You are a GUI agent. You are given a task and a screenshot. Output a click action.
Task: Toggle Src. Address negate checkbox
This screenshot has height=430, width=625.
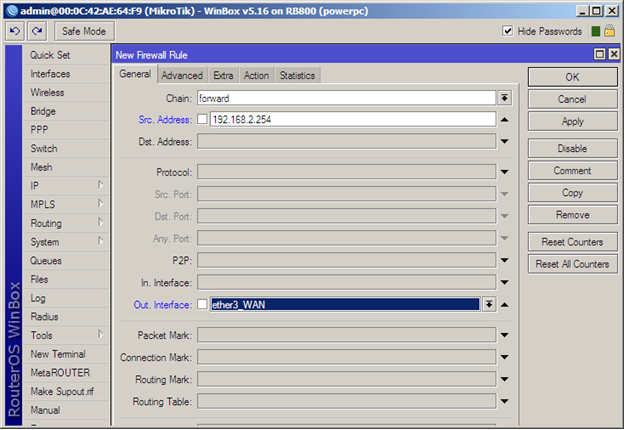click(x=202, y=119)
